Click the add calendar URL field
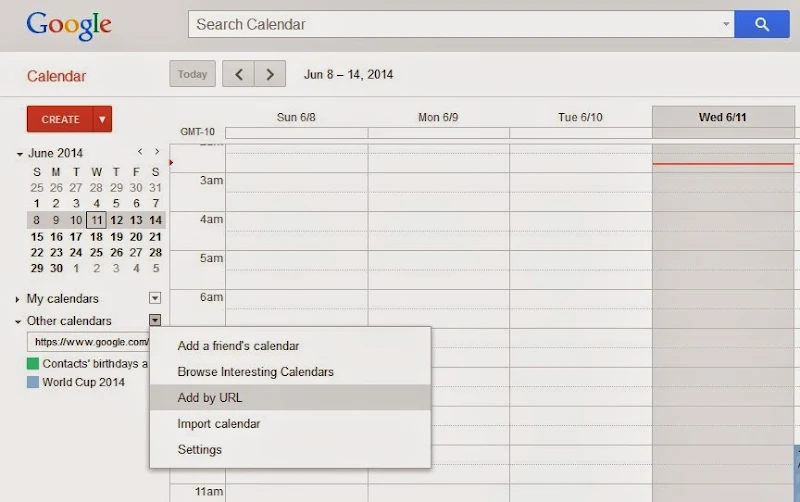 pyautogui.click(x=88, y=342)
